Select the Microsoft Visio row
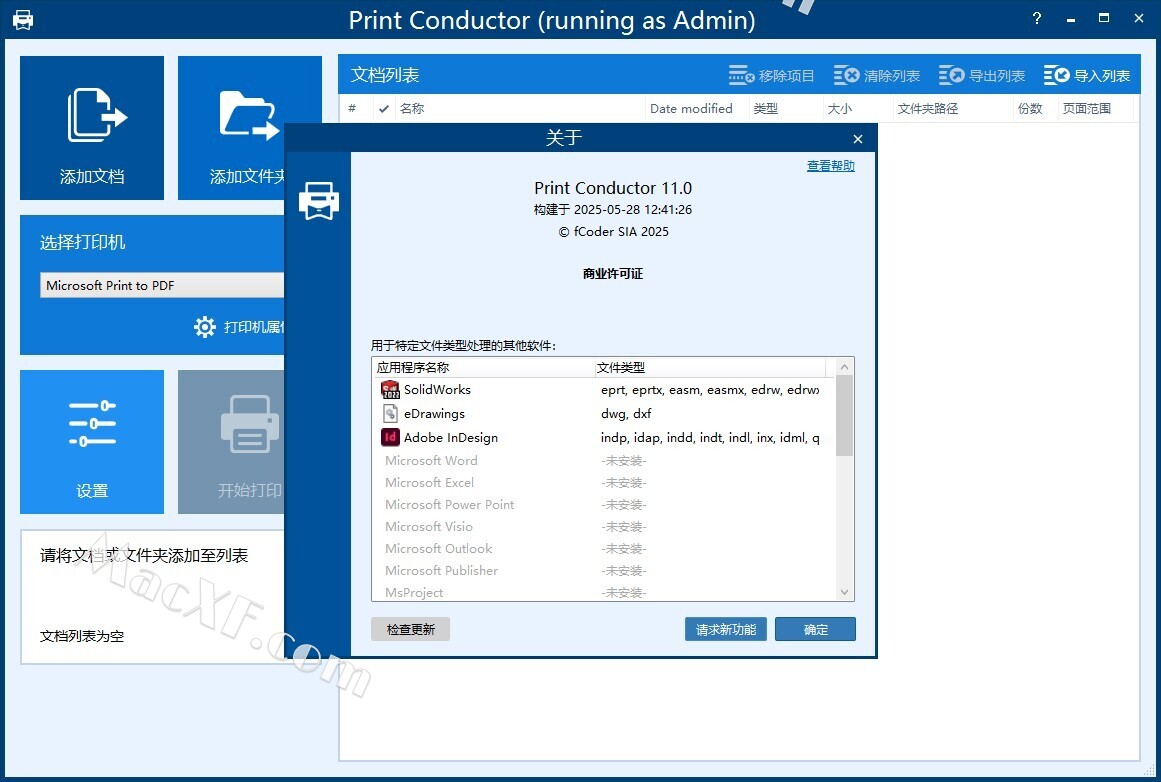The height and width of the screenshot is (782, 1161). (x=603, y=527)
